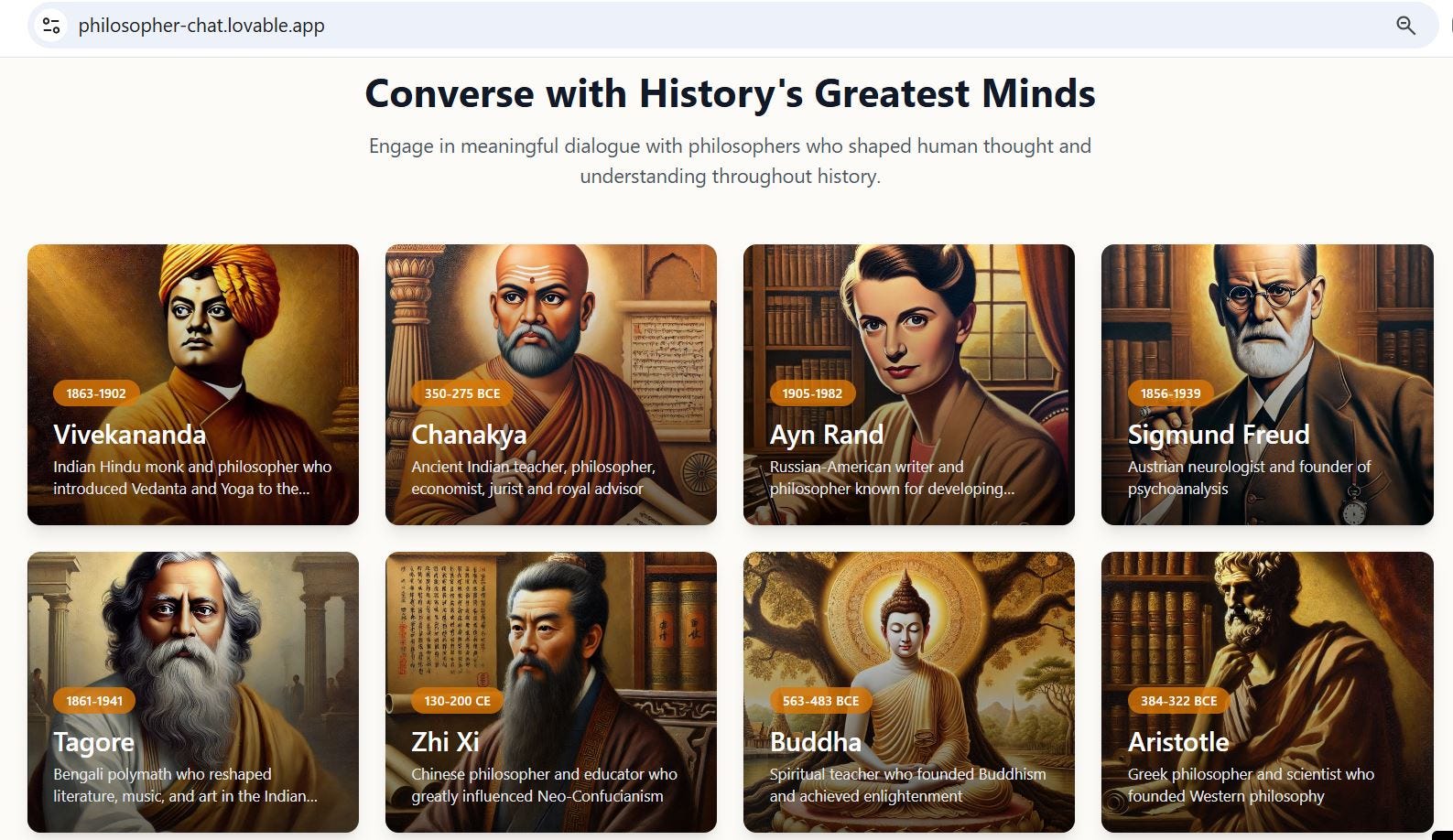Choose the Aristotle portrait card
This screenshot has height=840, width=1453.
(x=1267, y=692)
